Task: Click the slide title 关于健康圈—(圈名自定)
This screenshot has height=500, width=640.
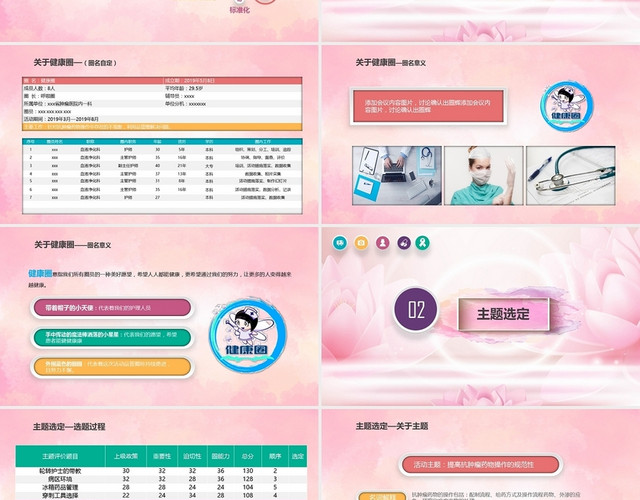Action: point(76,62)
